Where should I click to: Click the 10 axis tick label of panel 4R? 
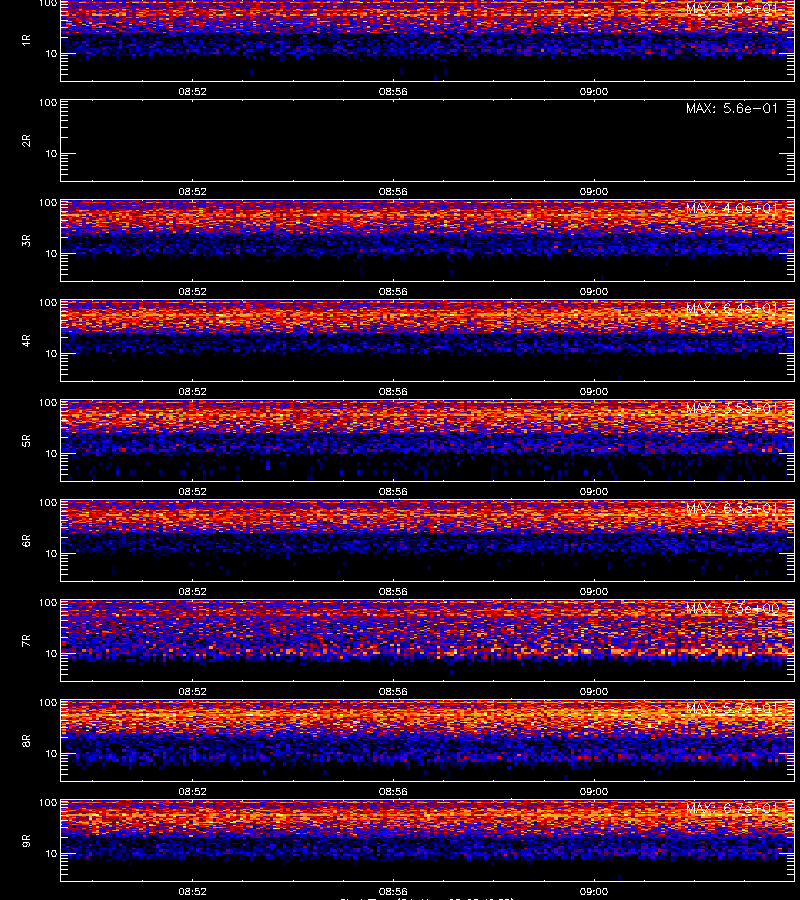tap(51, 354)
